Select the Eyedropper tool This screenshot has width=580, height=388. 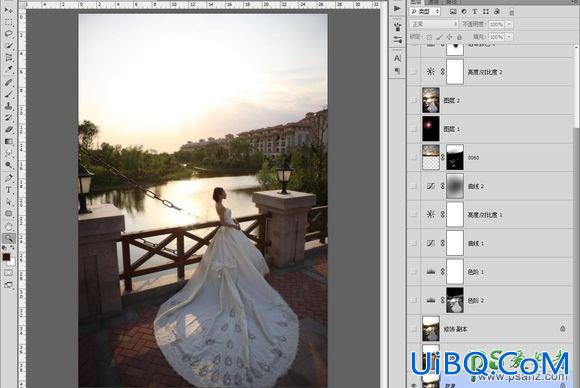(8, 70)
